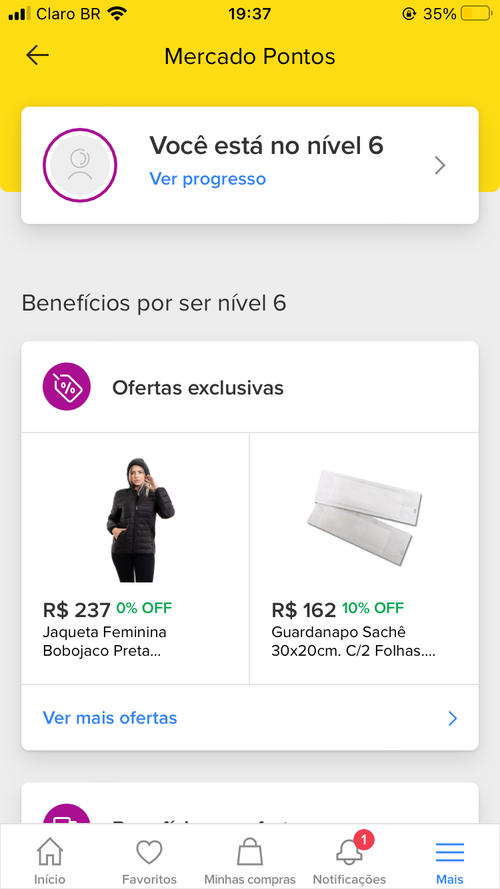
Task: Select the R$ 162 napkin offer price
Action: tap(304, 610)
